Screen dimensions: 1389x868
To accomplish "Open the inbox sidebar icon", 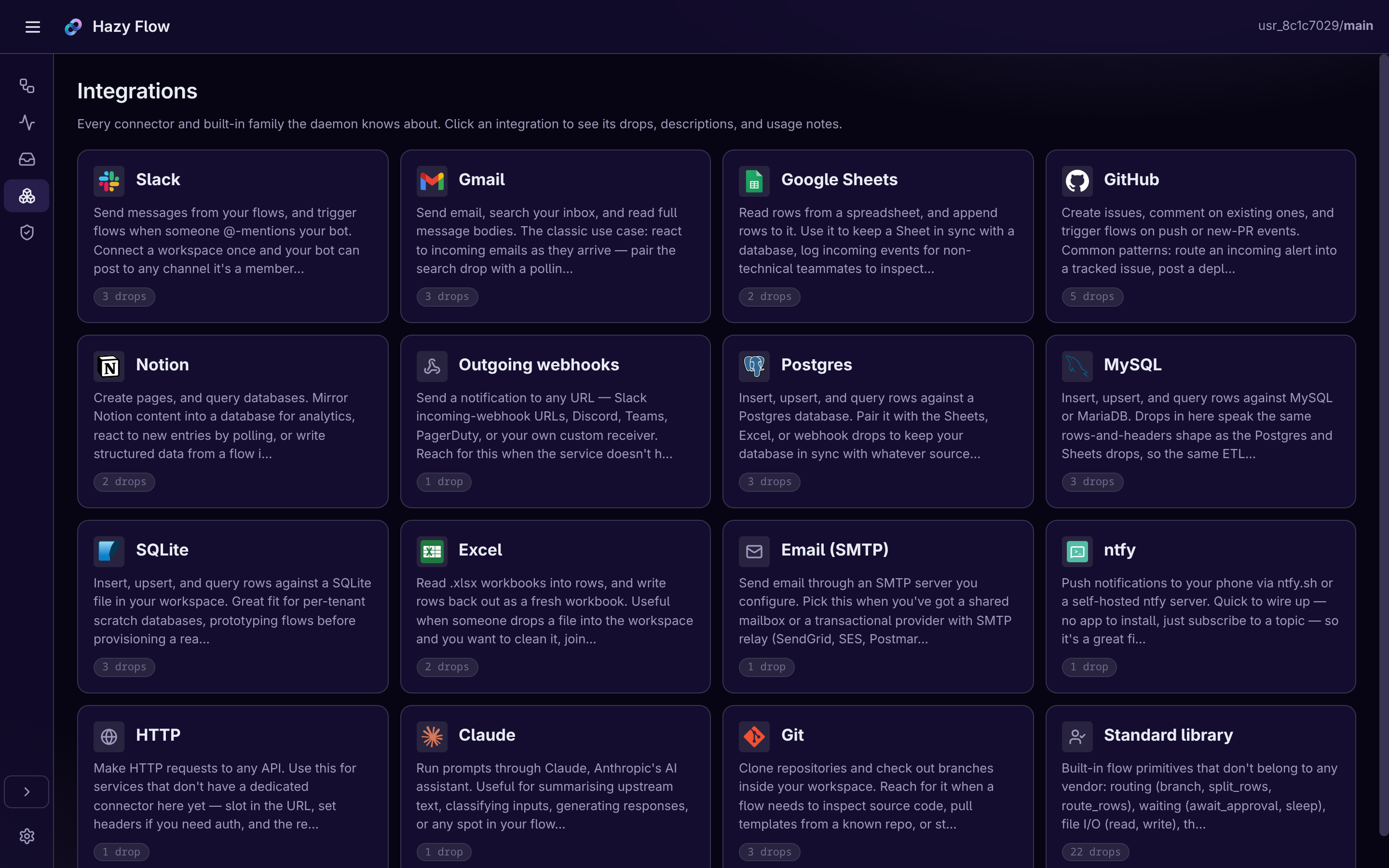I will (x=27, y=159).
